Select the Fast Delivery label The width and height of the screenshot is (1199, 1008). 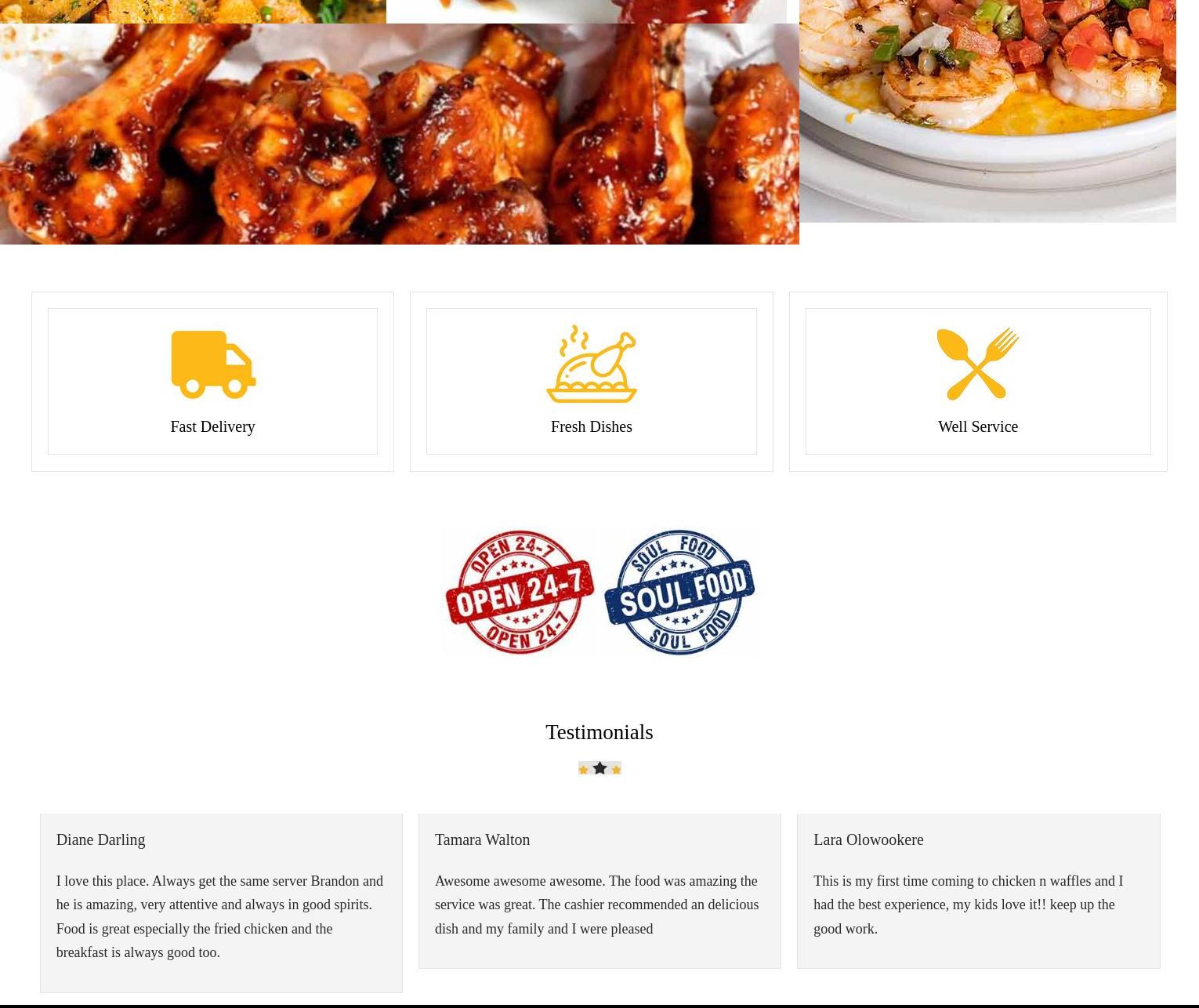coord(213,426)
